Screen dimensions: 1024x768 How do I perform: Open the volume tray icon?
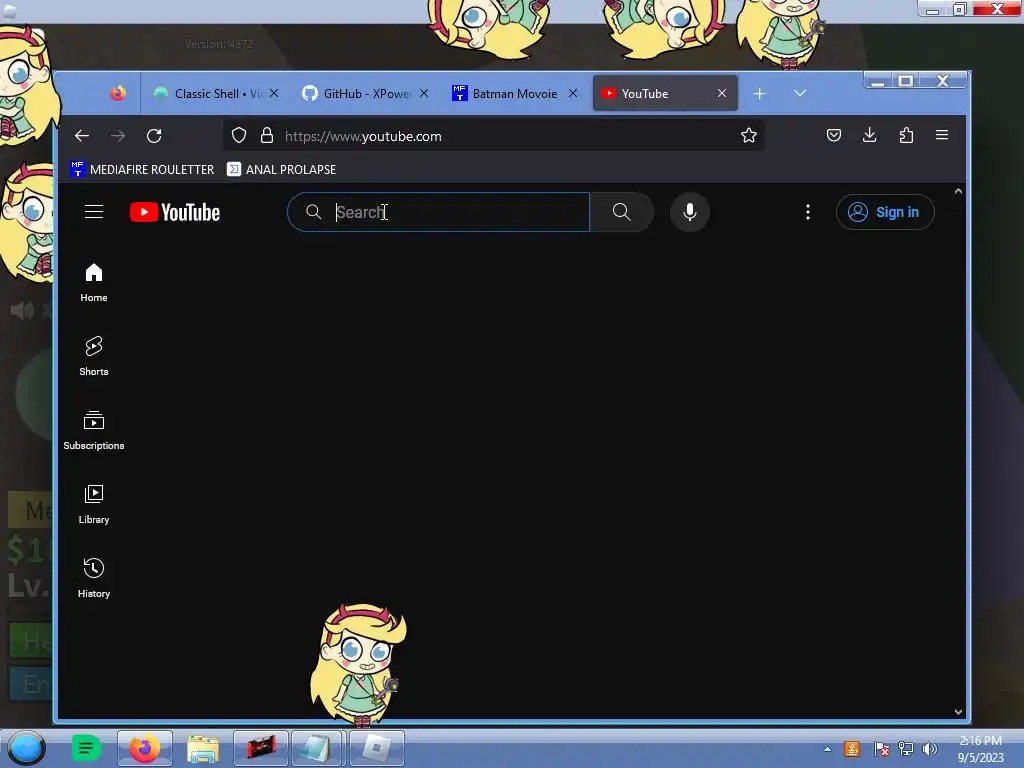tap(929, 749)
